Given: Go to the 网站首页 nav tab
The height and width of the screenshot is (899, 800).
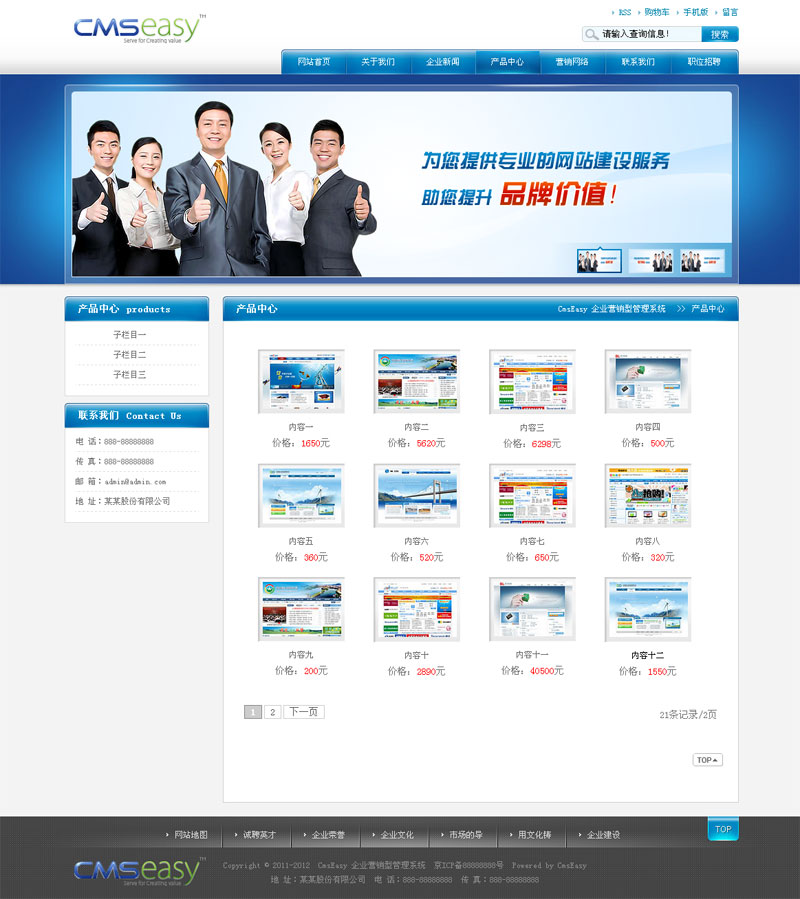Looking at the screenshot, I should (314, 62).
